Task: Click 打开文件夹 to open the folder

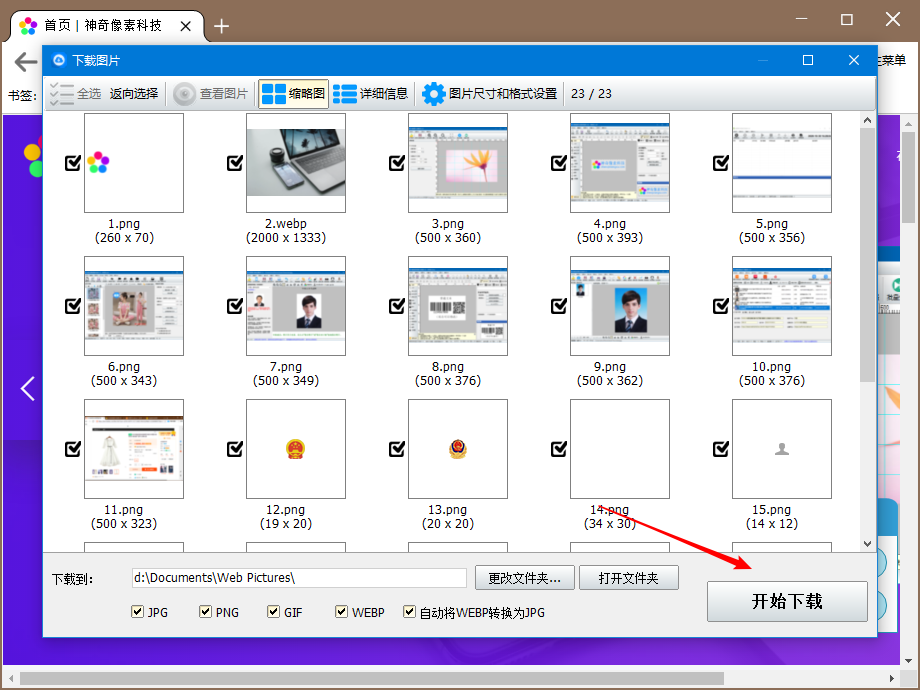Action: click(x=628, y=577)
